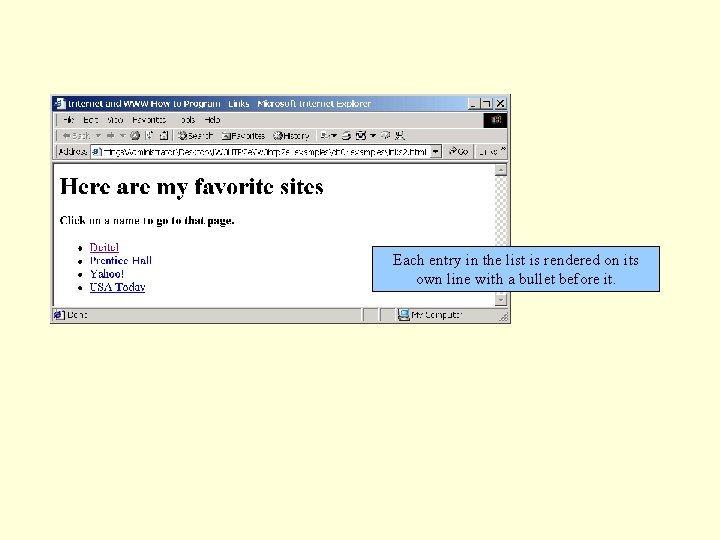Click the Print toolbar icon

[346, 135]
